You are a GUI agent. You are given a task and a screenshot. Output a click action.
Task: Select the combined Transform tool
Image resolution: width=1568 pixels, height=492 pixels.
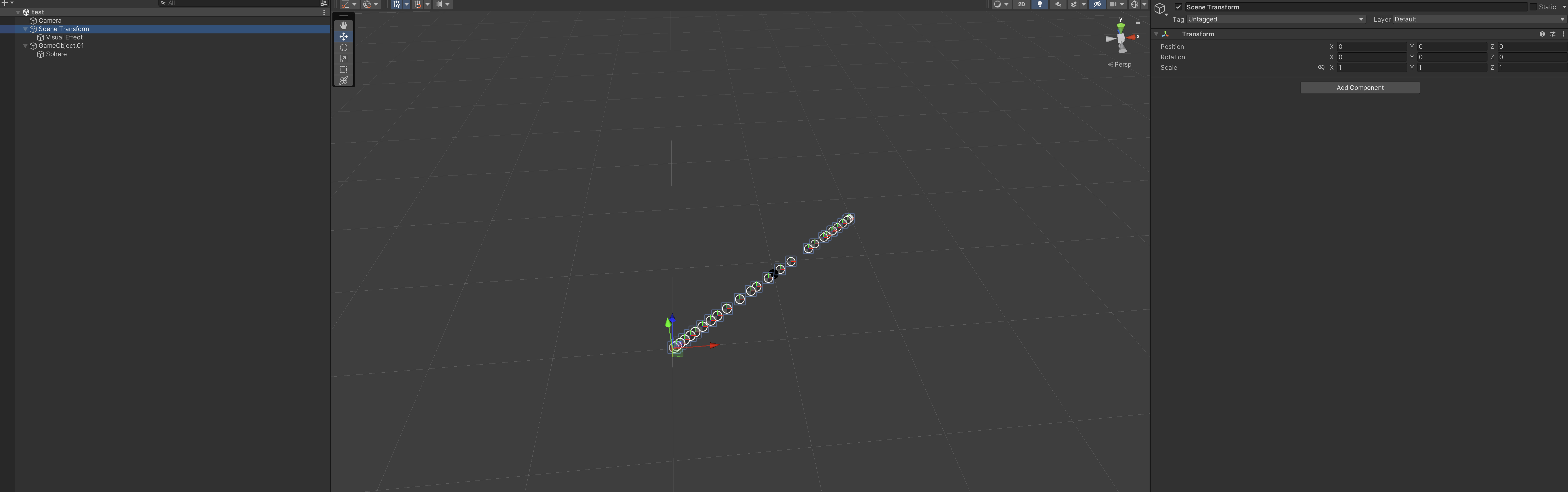(x=343, y=80)
